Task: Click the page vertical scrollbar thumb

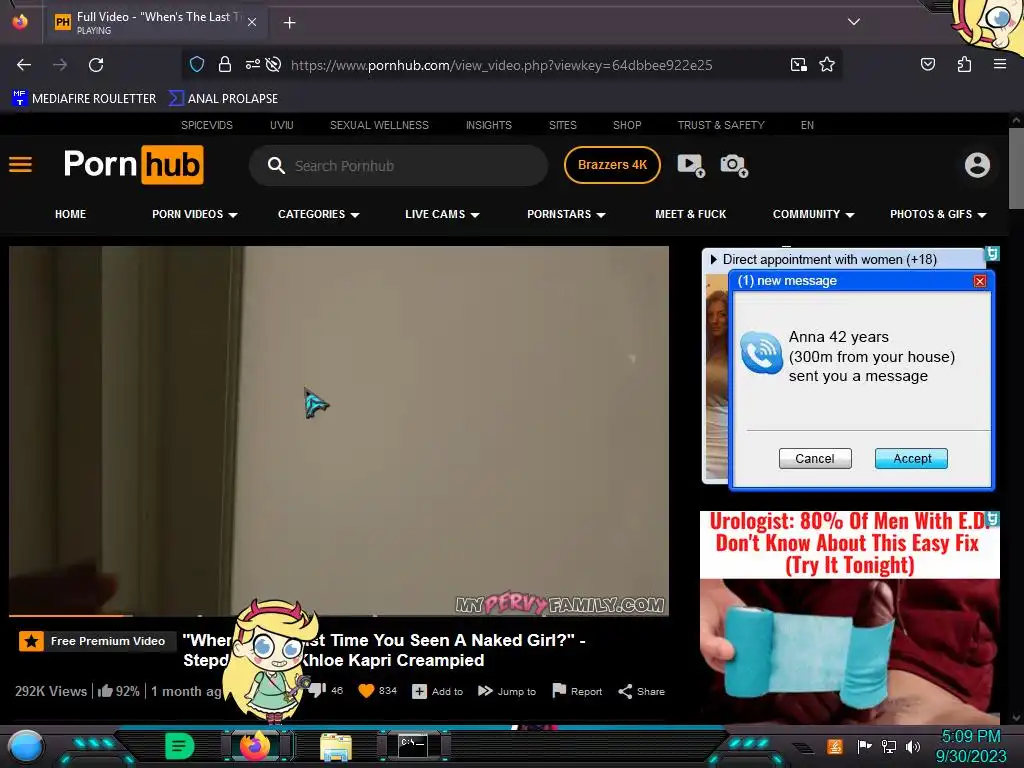Action: [x=1016, y=168]
